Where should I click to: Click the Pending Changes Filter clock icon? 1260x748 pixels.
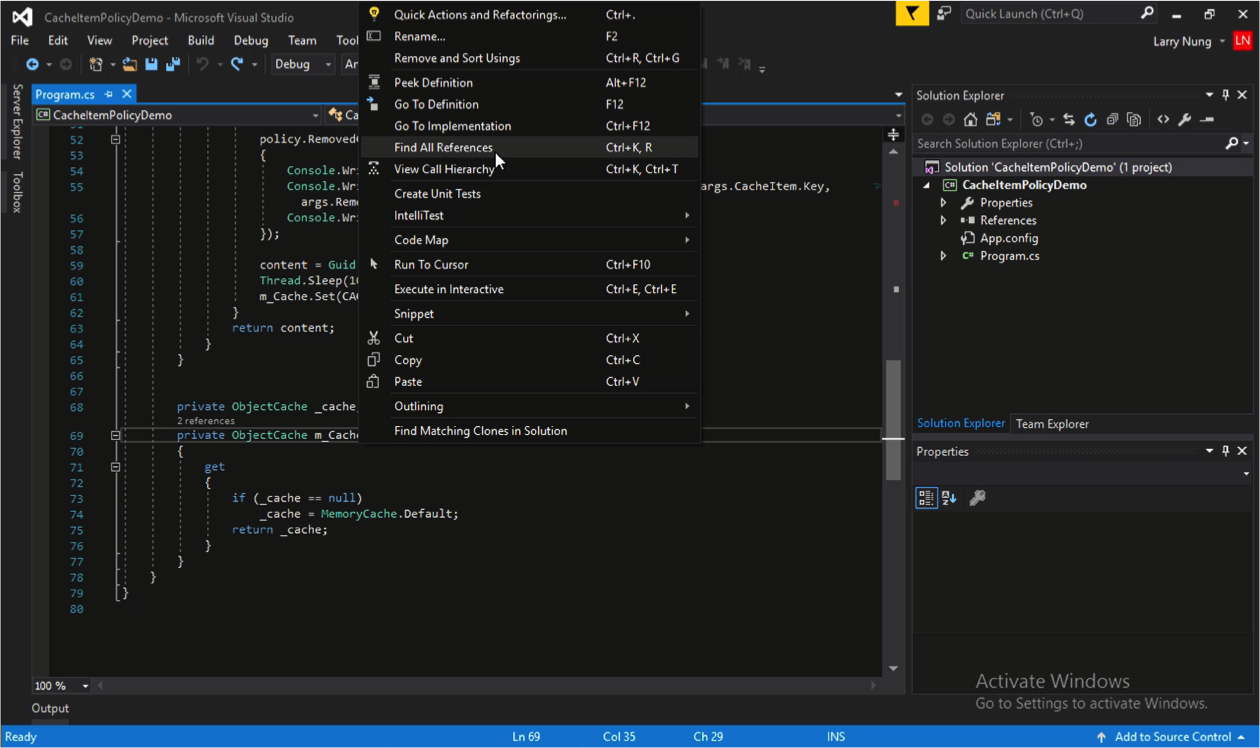tap(1036, 120)
